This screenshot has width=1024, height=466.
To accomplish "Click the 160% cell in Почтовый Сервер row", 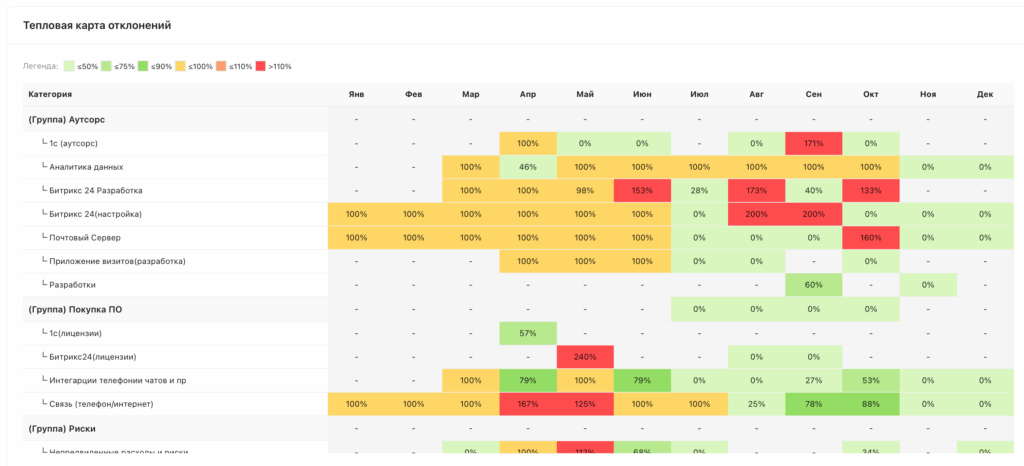I will pos(871,238).
